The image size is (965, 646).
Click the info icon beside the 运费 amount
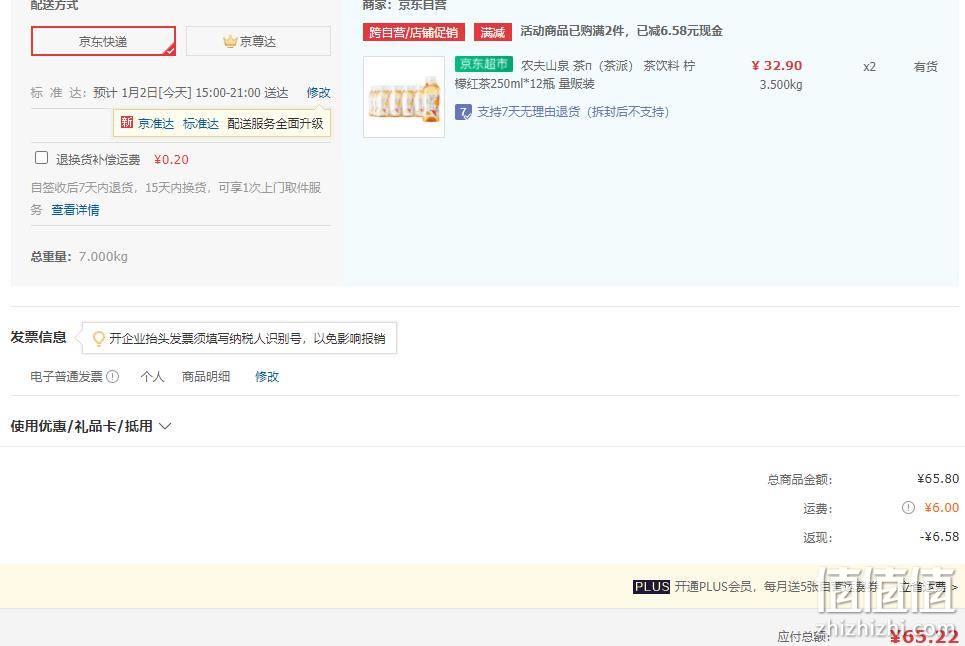point(908,508)
